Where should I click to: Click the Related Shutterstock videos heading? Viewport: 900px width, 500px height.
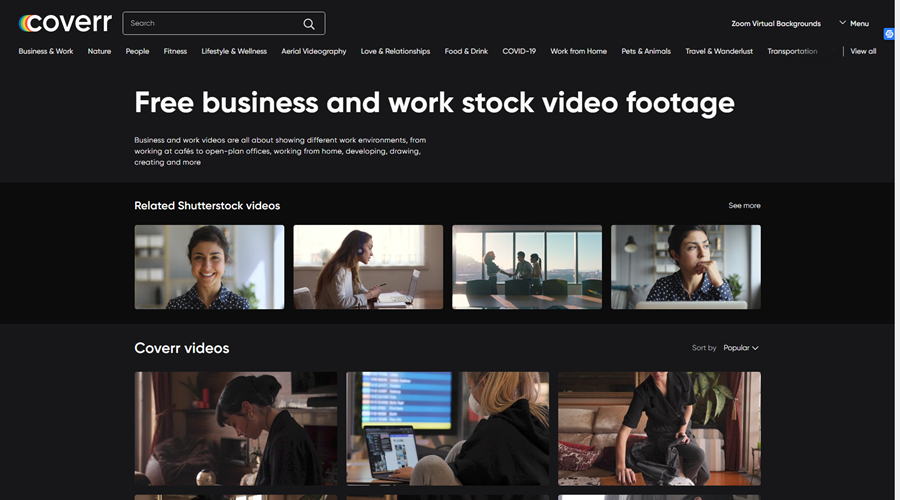click(x=207, y=206)
